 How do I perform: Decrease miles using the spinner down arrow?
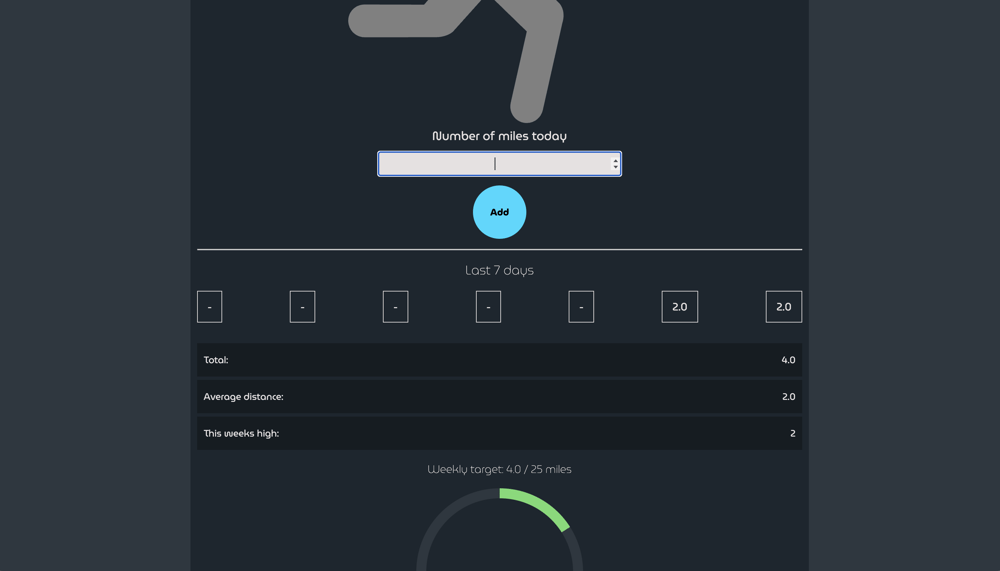(x=615, y=167)
